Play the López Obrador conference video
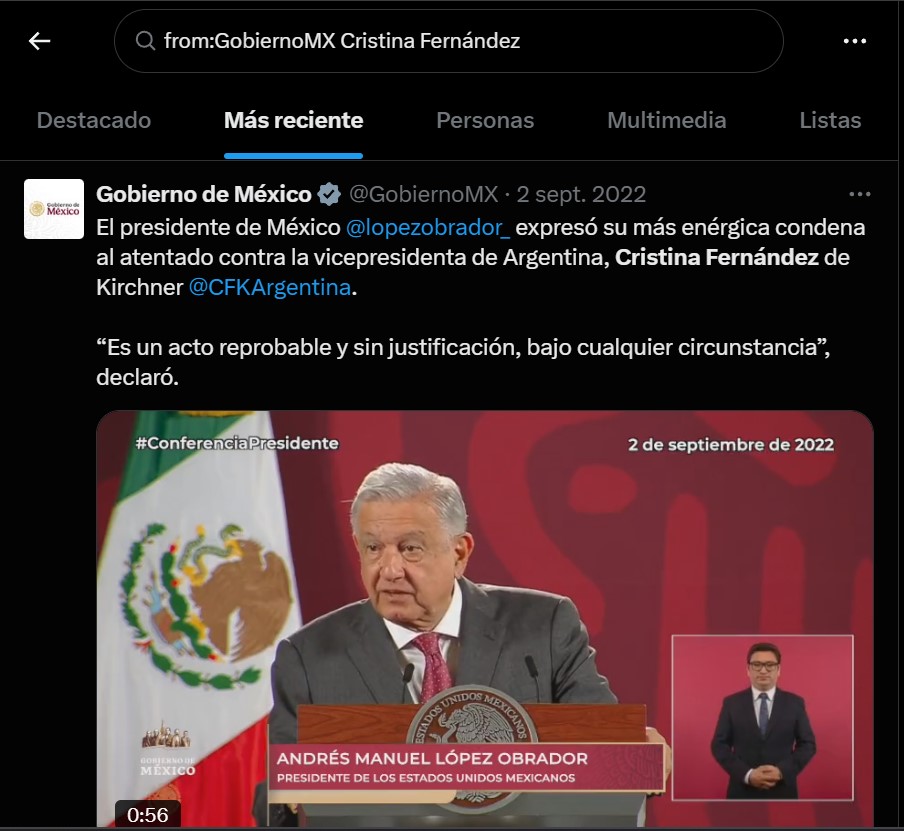Screen dimensions: 904x831 (x=485, y=618)
